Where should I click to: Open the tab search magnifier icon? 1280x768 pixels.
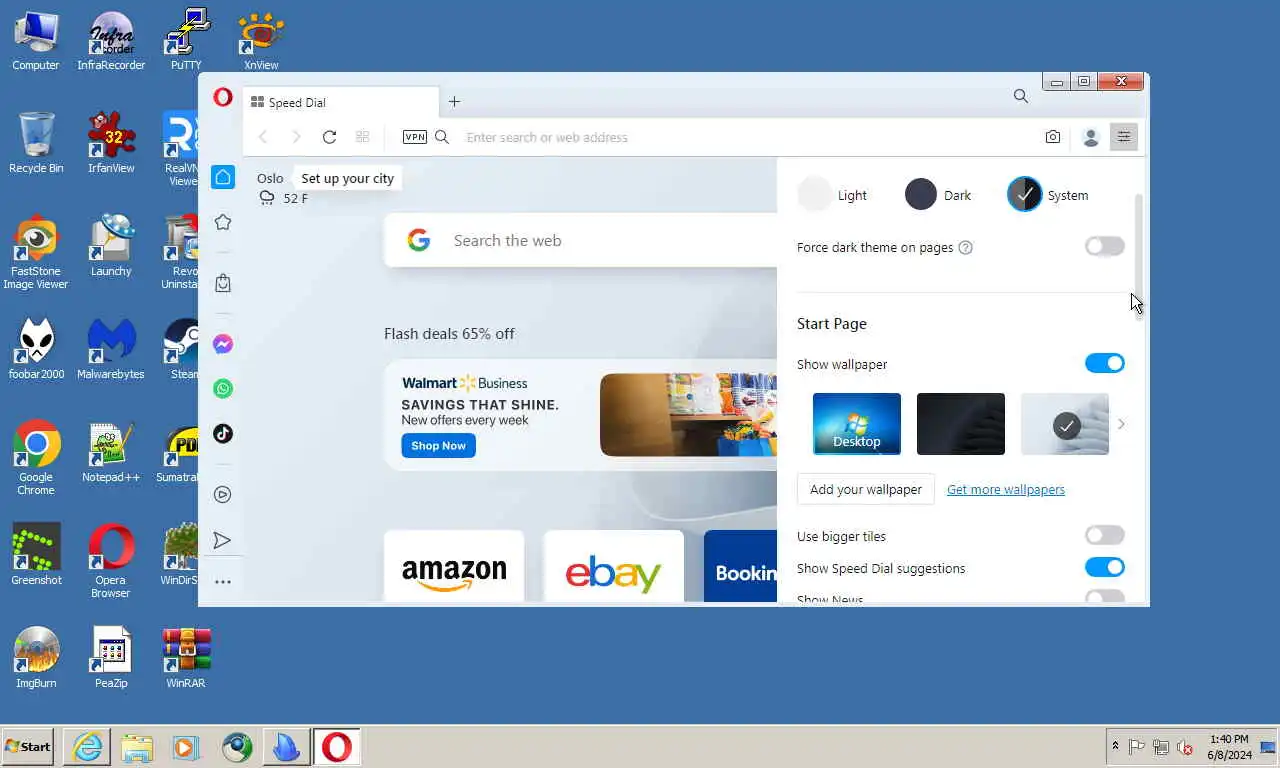(x=1020, y=96)
